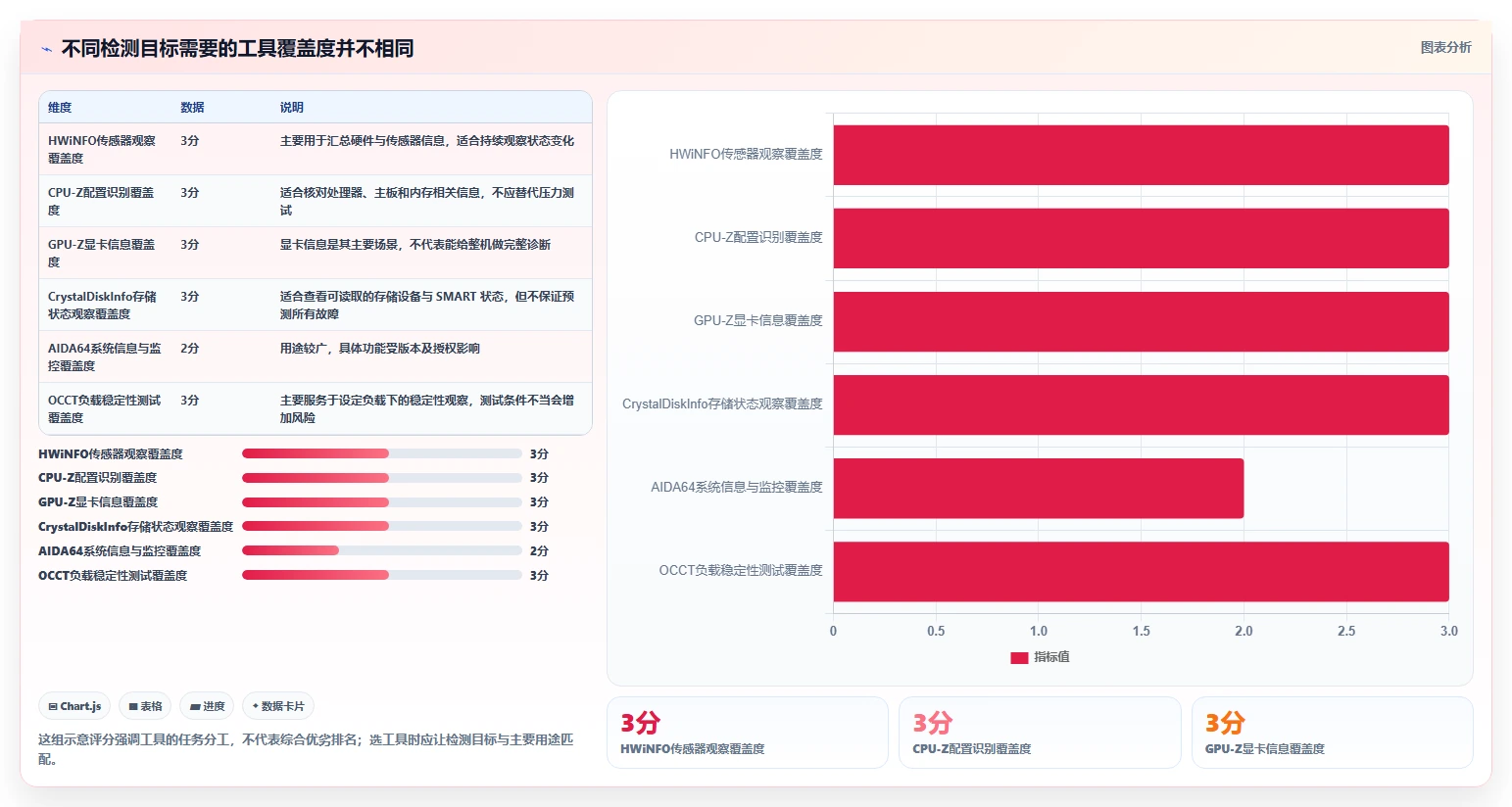Click table cell GPU-Z显卡信息覆盖度

pos(103,253)
